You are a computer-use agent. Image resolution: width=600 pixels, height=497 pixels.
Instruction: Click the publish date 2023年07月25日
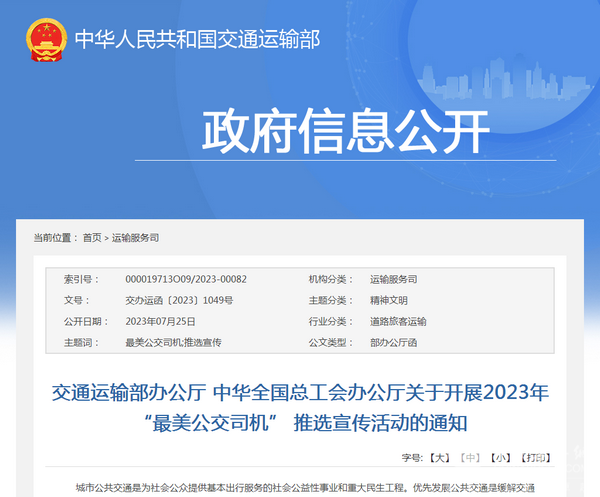[160, 321]
